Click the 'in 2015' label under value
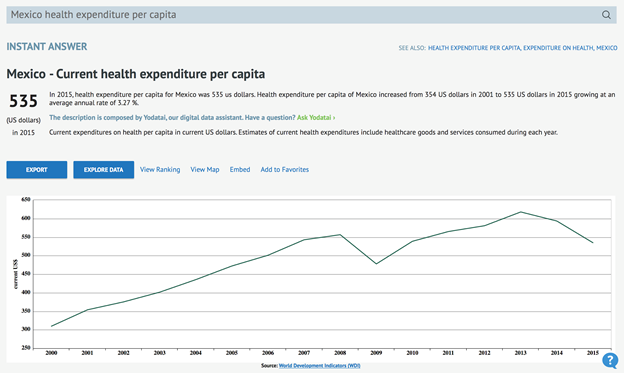Viewport: 624px width, 373px height. (x=23, y=133)
